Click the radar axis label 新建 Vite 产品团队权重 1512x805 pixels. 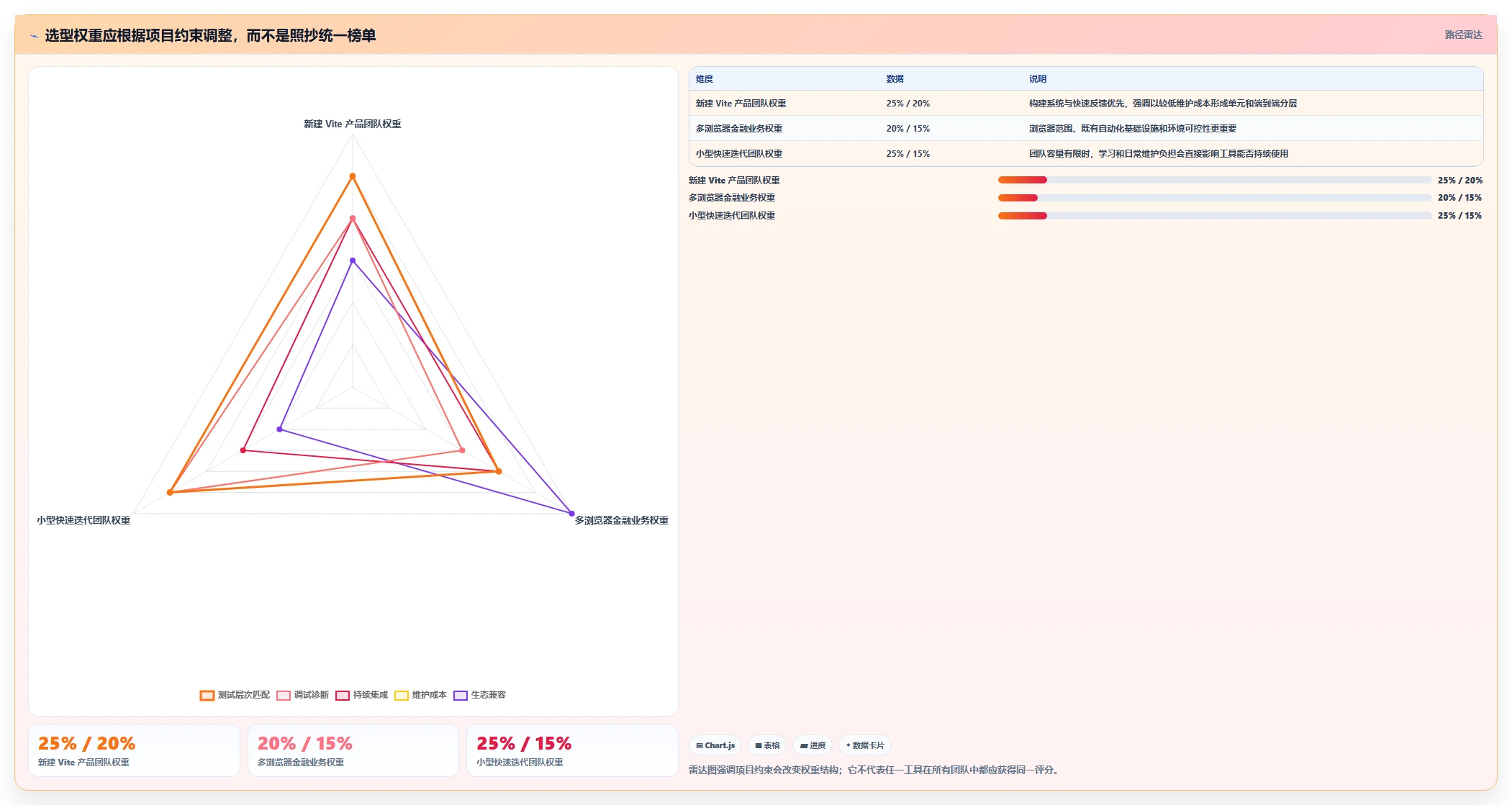pos(353,124)
